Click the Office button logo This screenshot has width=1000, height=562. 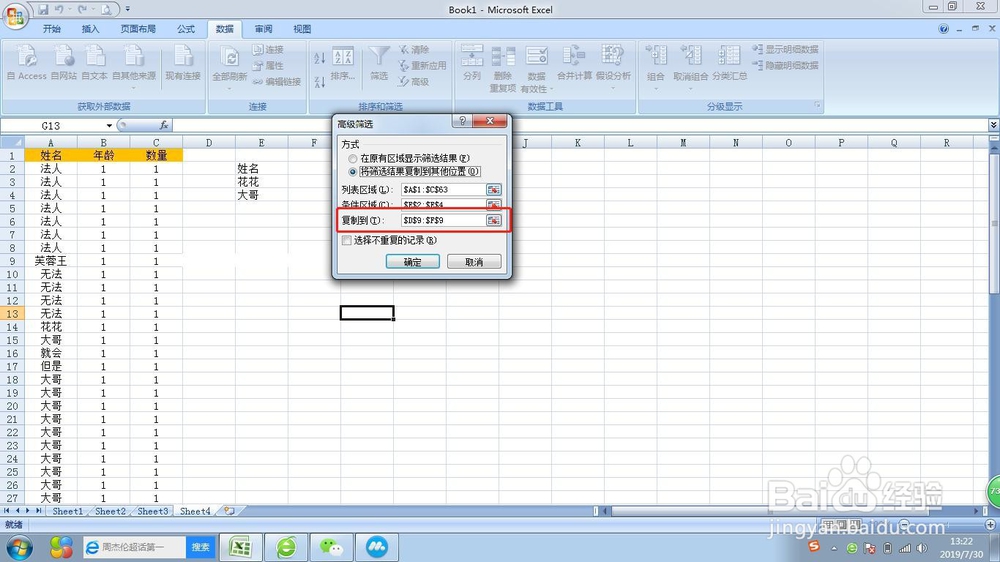(15, 16)
